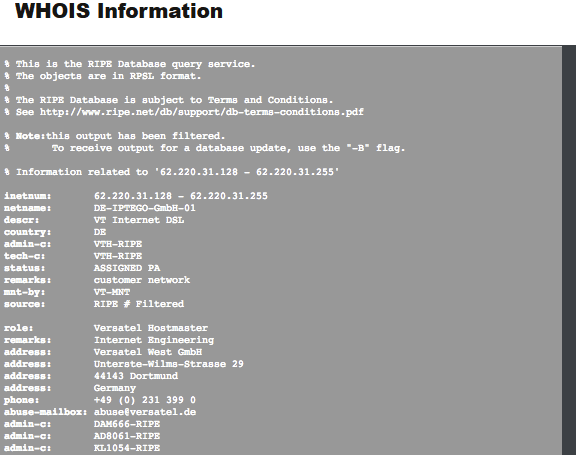Click 'This is the RIPE Database query service' line
Screen dimensions: 576x455
coord(129,64)
